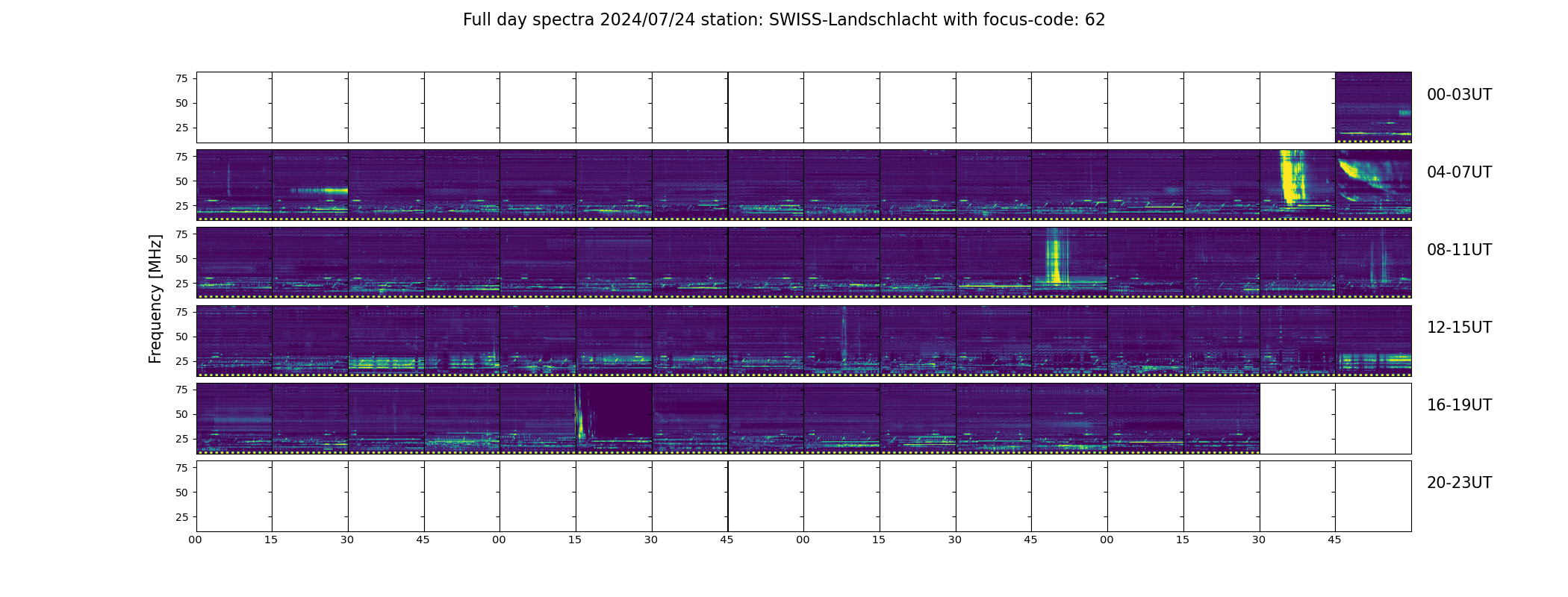1568x597 pixels.
Task: Select the 04-07UT row label
Action: tap(1459, 172)
